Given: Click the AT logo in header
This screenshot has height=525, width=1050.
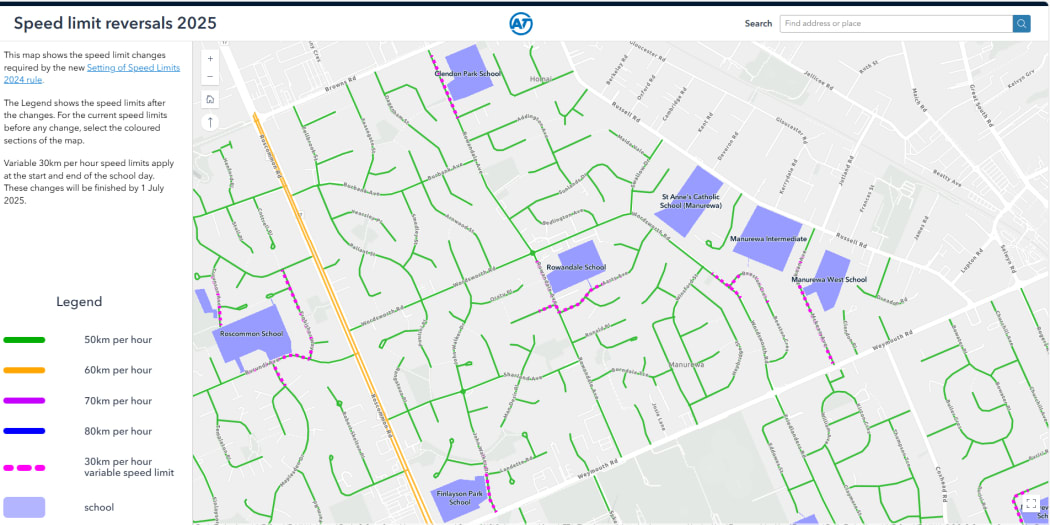Looking at the screenshot, I should pos(521,23).
